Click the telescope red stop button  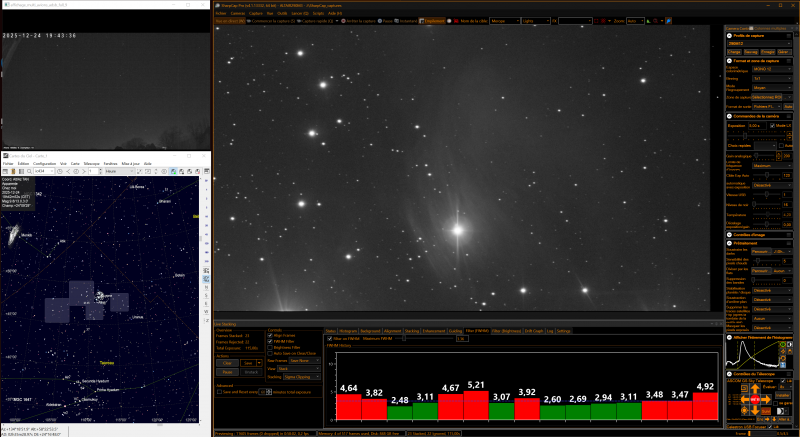click(755, 400)
